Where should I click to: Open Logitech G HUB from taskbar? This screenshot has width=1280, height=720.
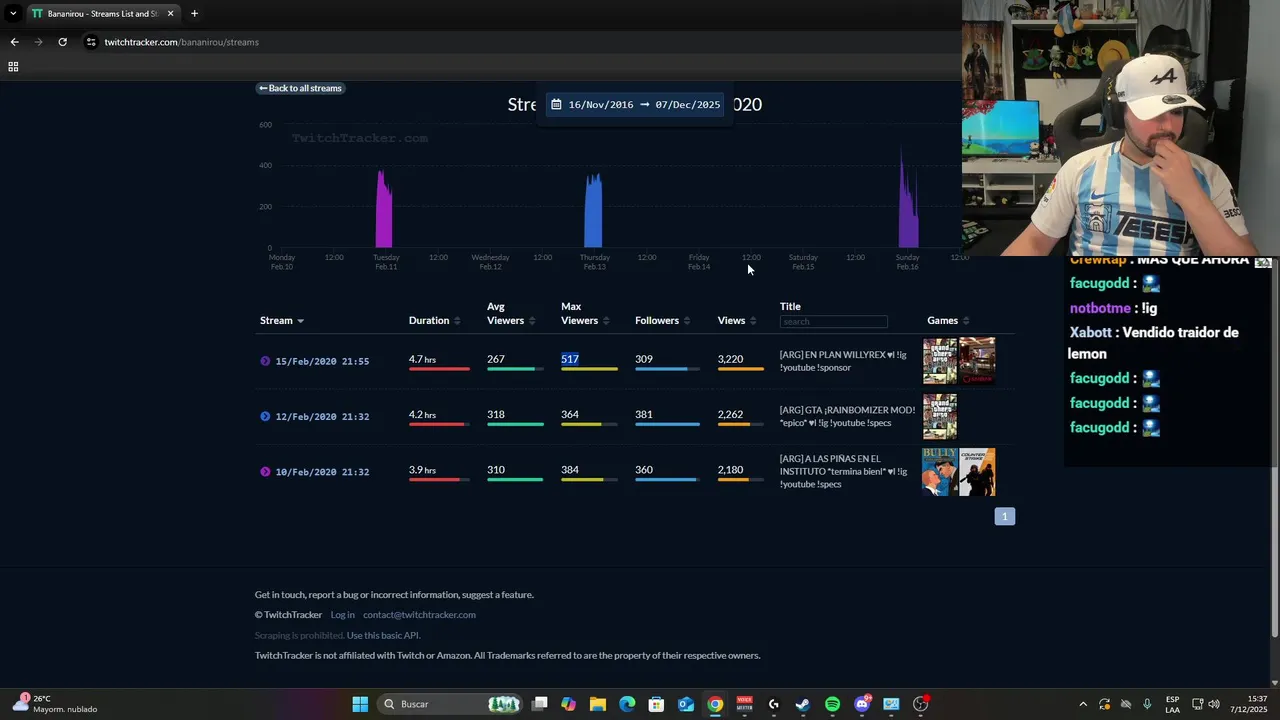[x=774, y=704]
